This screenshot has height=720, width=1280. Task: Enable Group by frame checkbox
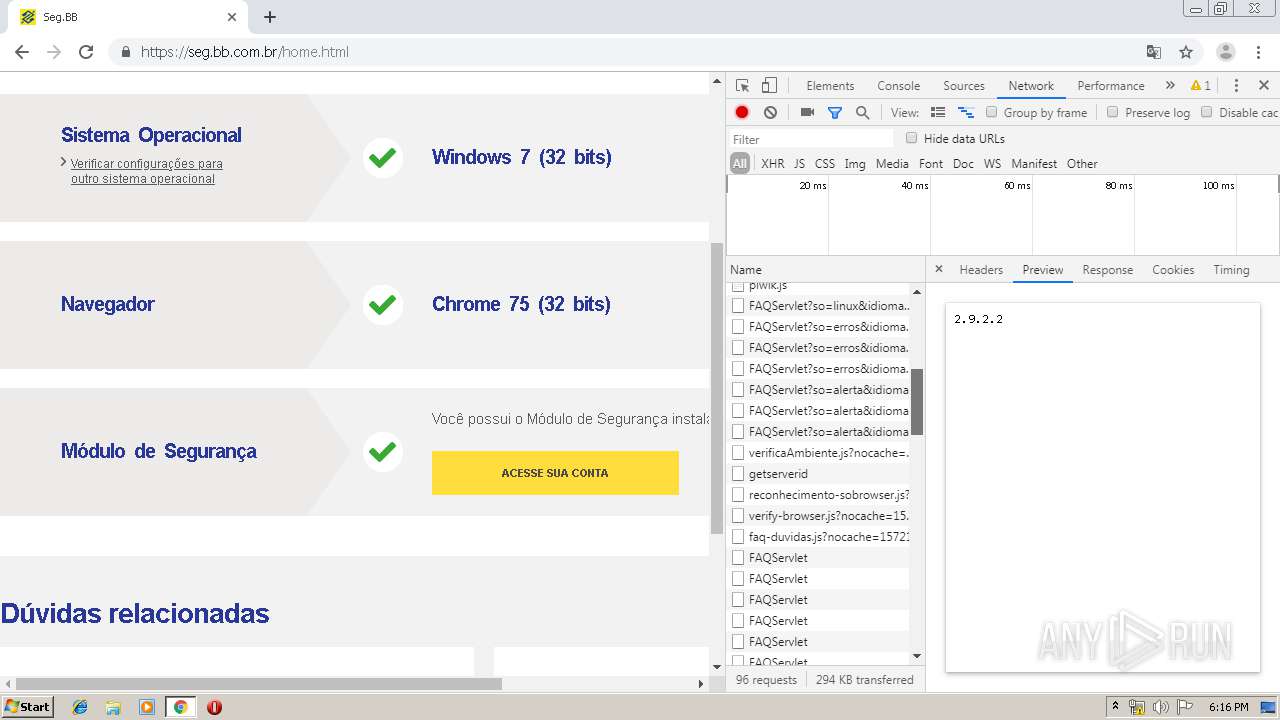[992, 112]
